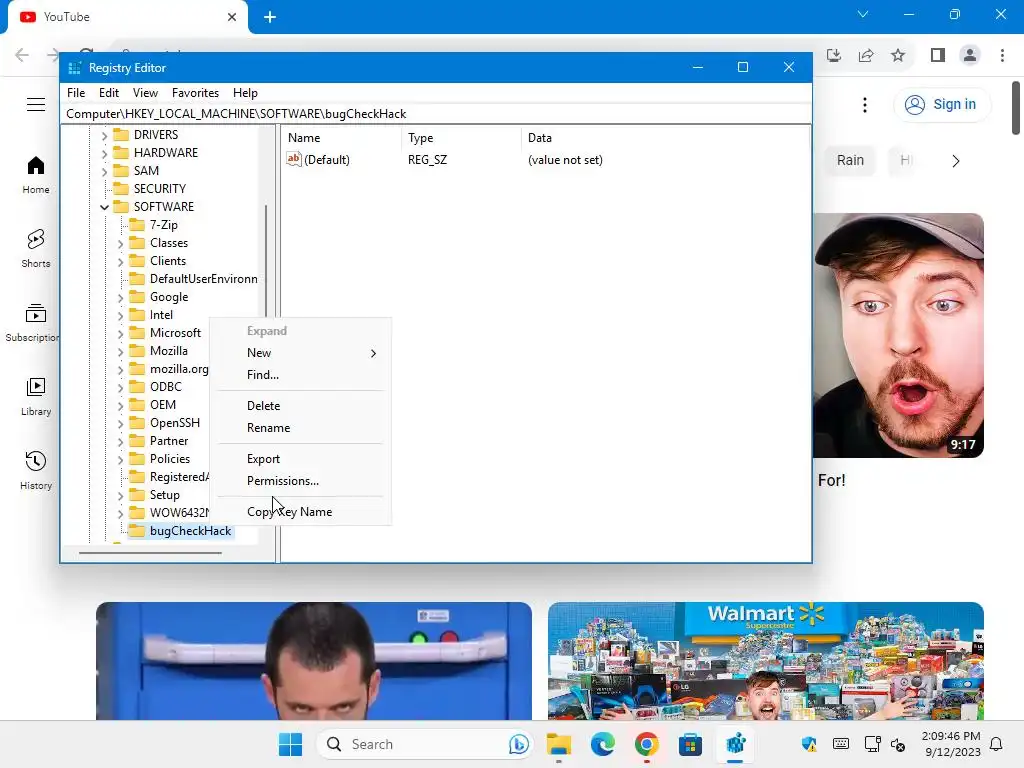Toggle the YouTube hamburger guide menu
This screenshot has height=768, width=1024.
click(36, 104)
